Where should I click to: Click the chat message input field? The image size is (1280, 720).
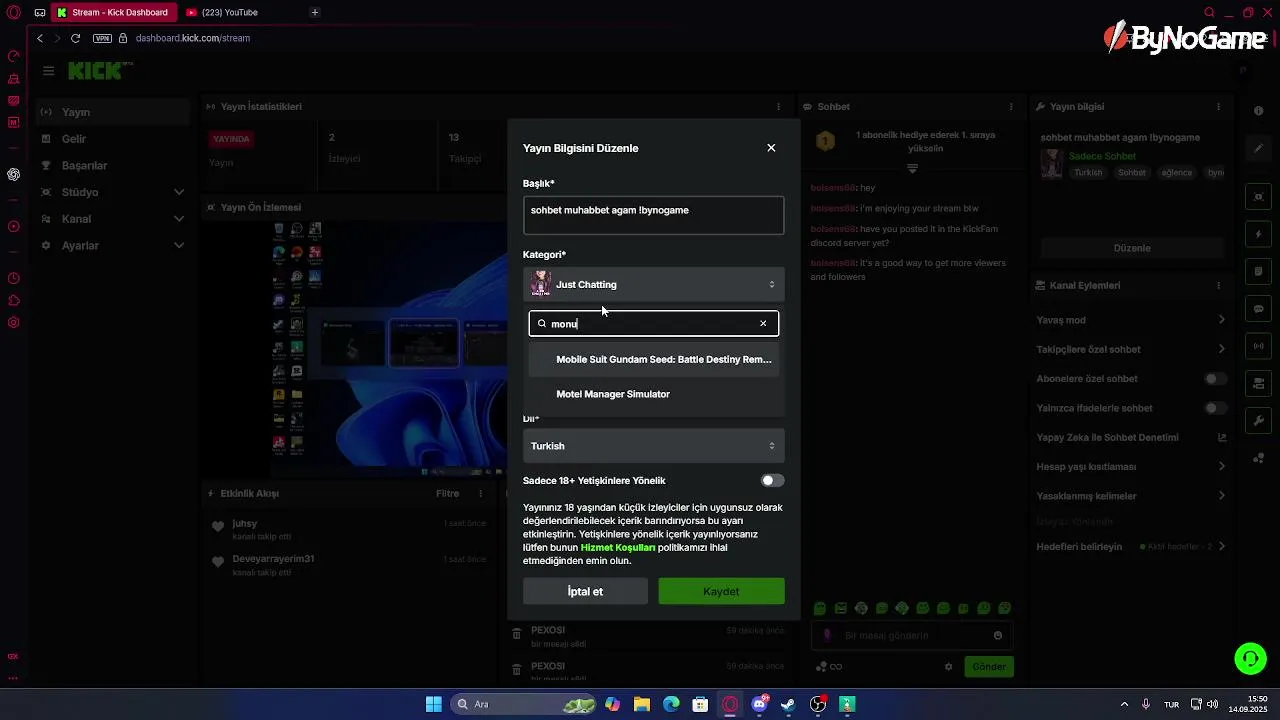point(913,636)
